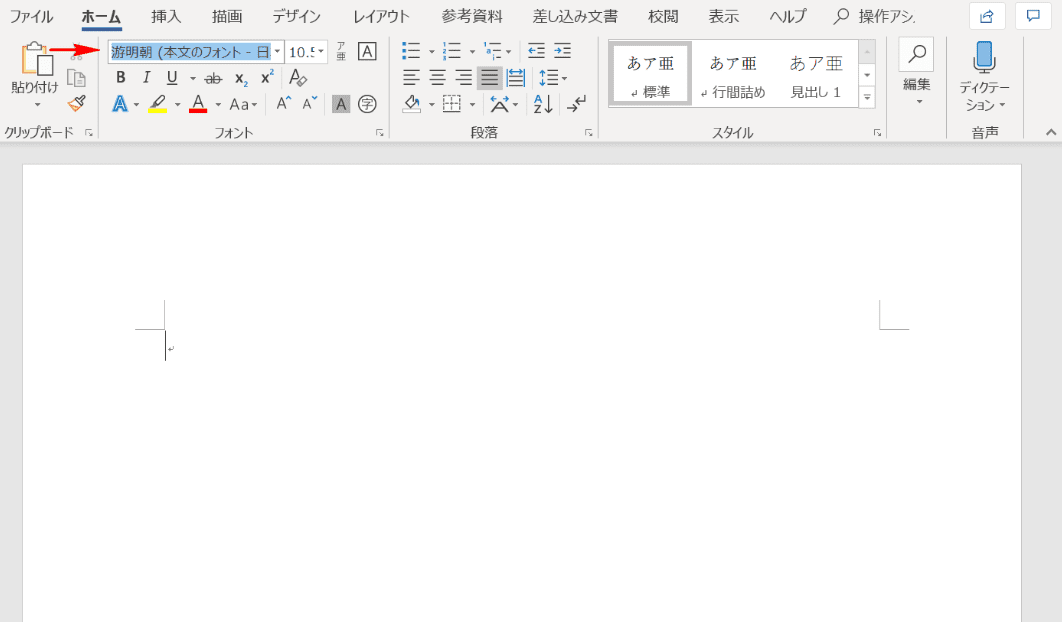Viewport: 1062px width, 622px height.
Task: Switch to the 校閲 tab
Action: (662, 16)
